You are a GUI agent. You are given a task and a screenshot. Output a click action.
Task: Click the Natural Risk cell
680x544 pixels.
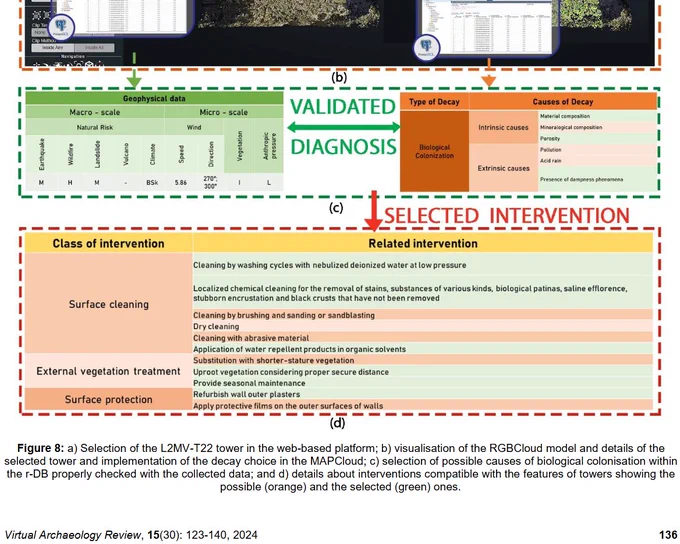(95, 127)
